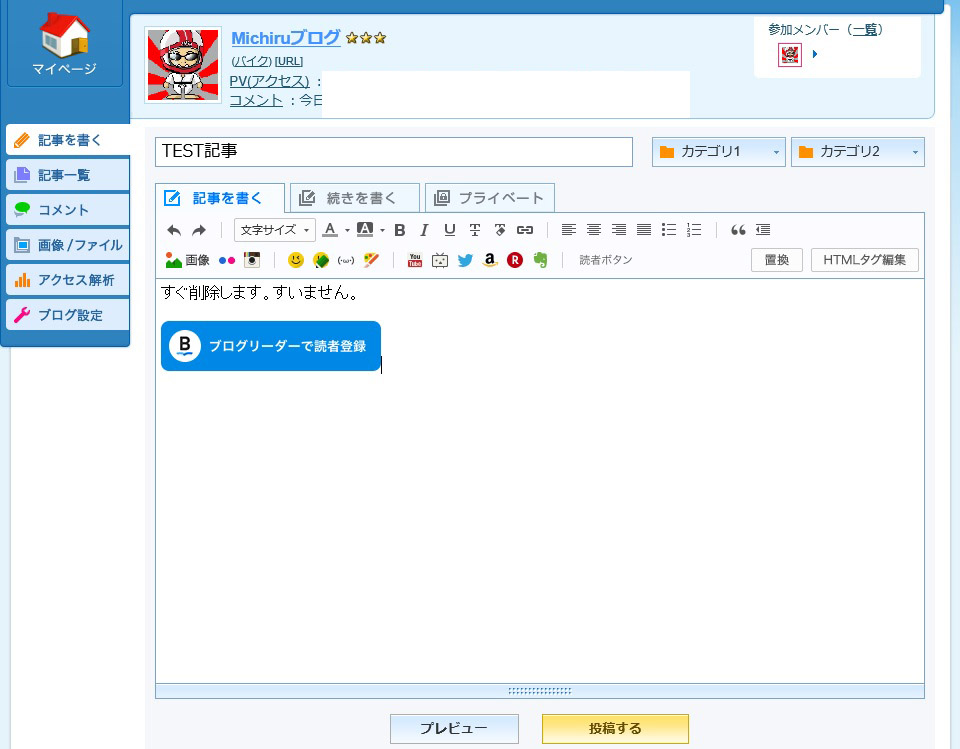
Task: Switch to the 続きを書く tab
Action: [355, 198]
